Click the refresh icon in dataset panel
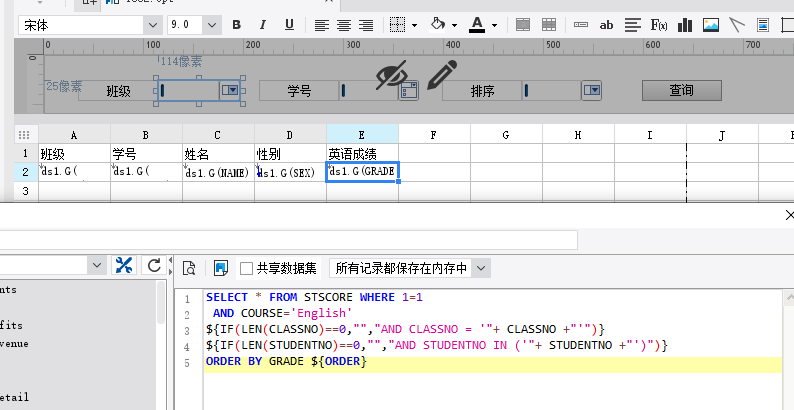The width and height of the screenshot is (794, 410). 154,265
